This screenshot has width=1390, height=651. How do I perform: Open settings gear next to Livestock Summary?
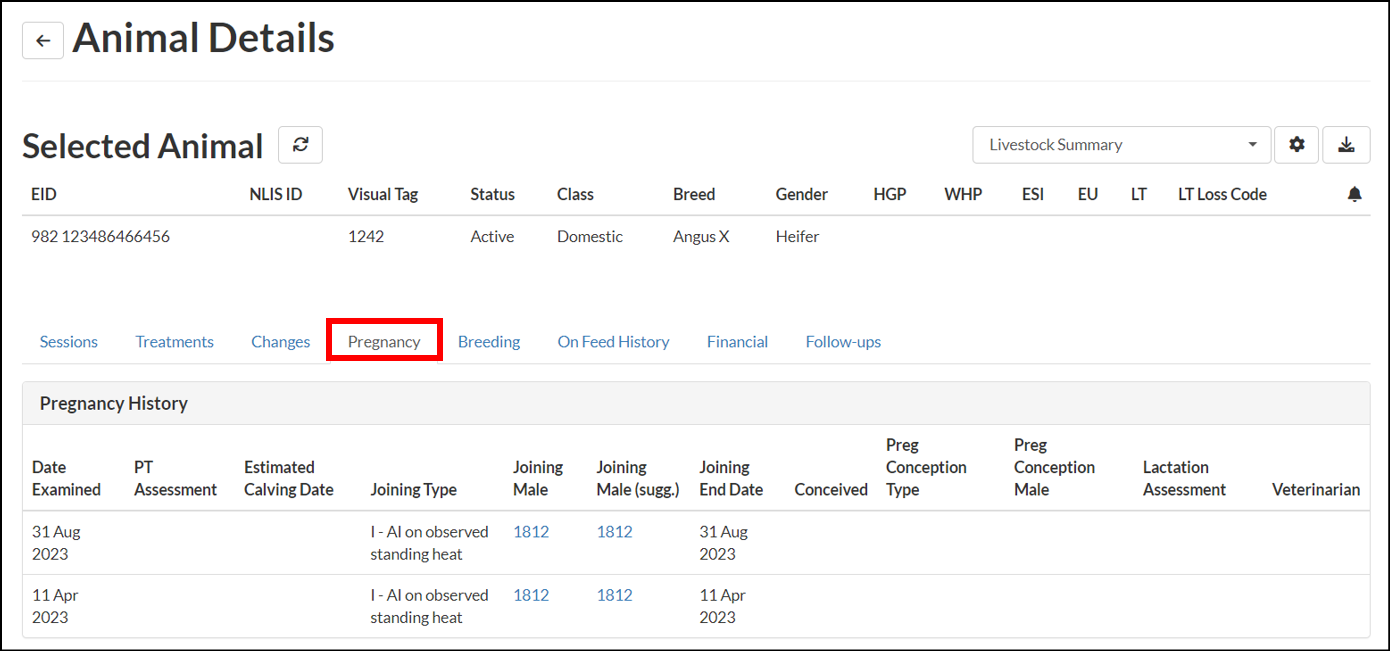(1297, 145)
